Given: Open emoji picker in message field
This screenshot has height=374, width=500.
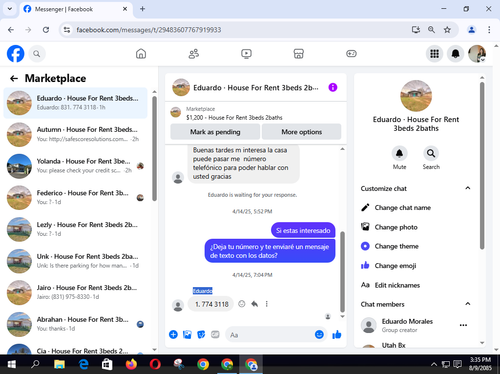Looking at the screenshot, I should click(x=319, y=334).
